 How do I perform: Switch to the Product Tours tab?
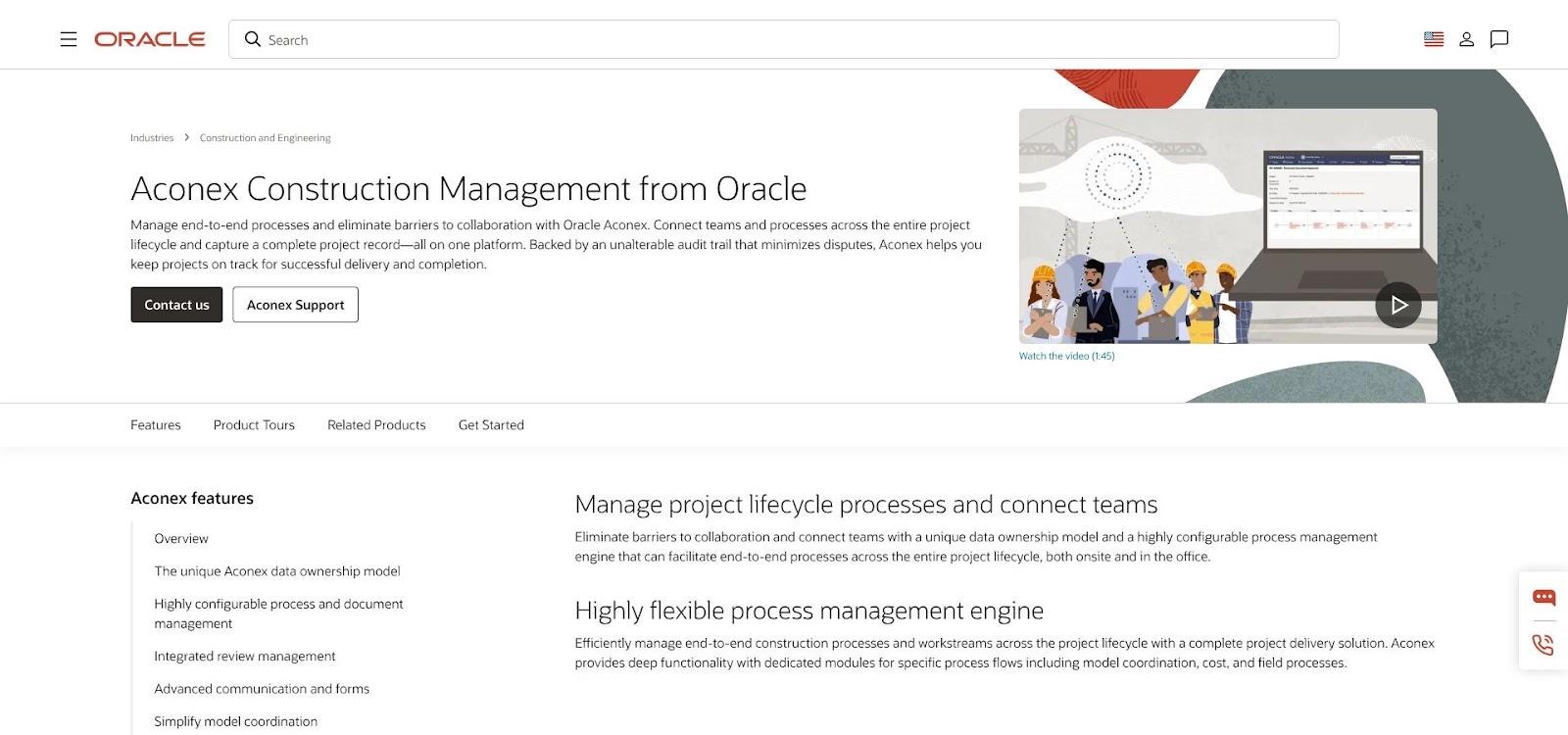(x=254, y=424)
